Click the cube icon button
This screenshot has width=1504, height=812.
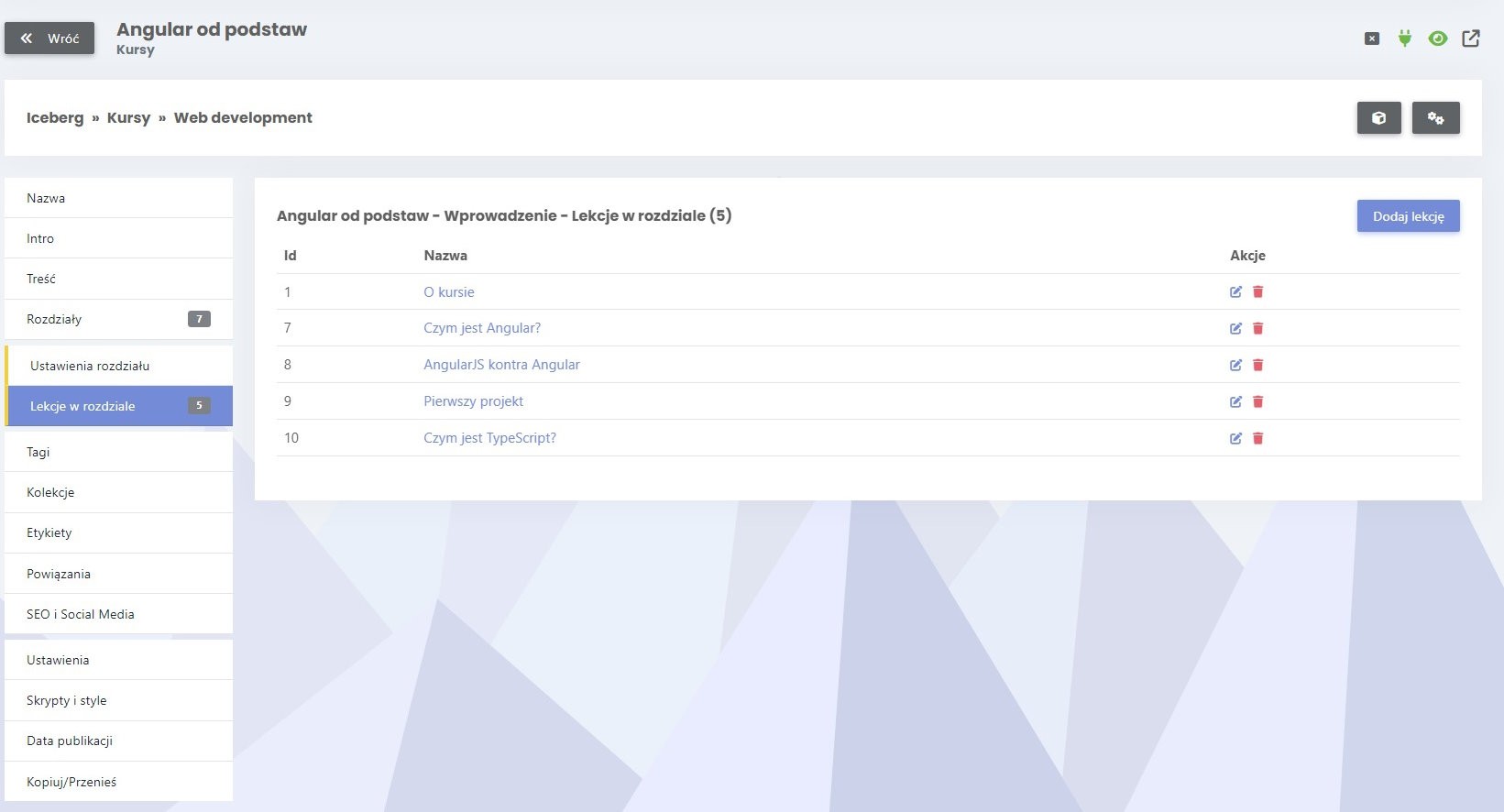point(1379,118)
